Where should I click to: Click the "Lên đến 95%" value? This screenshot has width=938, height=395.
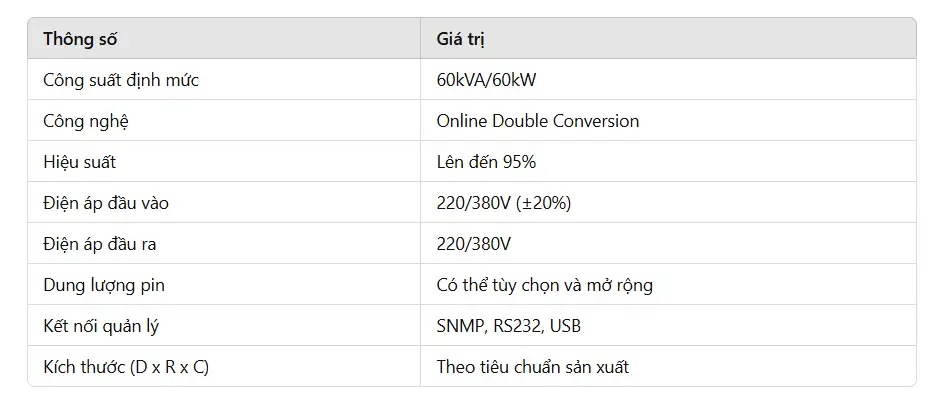(486, 162)
